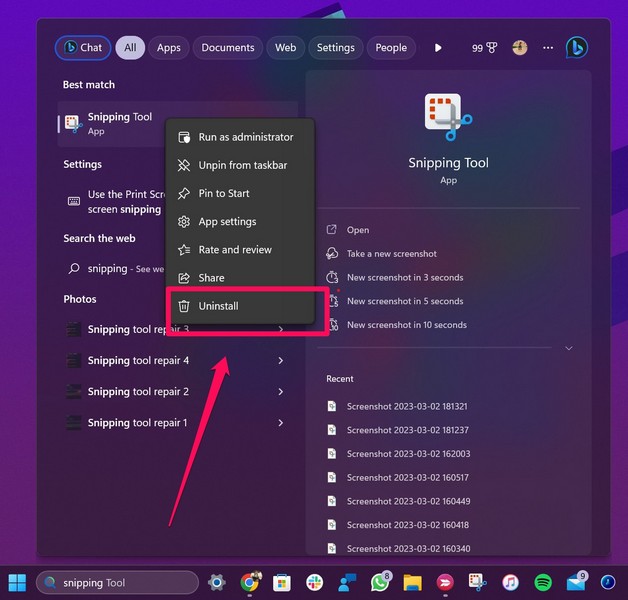This screenshot has height=600, width=628.
Task: Click Uninstall in the context menu
Action: [218, 306]
